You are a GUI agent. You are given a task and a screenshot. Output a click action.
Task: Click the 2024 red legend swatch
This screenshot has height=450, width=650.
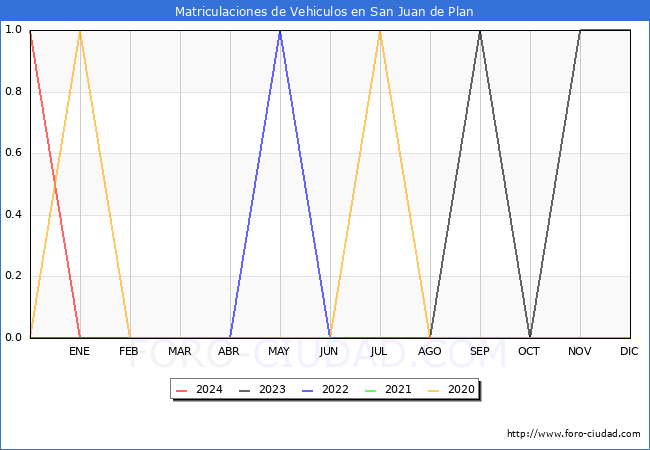(x=182, y=390)
